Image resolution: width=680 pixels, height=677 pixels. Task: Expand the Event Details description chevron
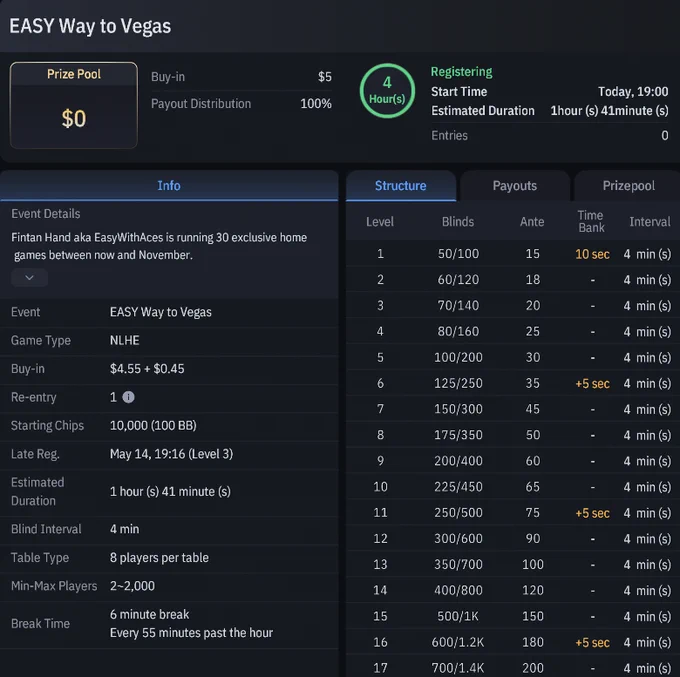(29, 278)
